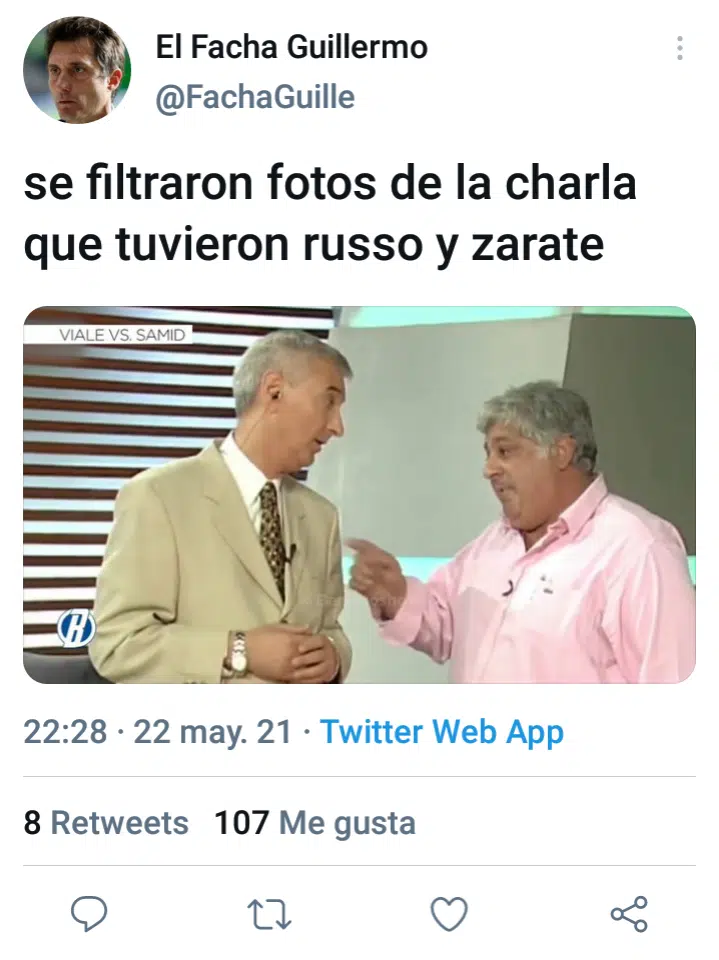
Task: Click the 22:28 timestamp
Action: click(x=65, y=732)
